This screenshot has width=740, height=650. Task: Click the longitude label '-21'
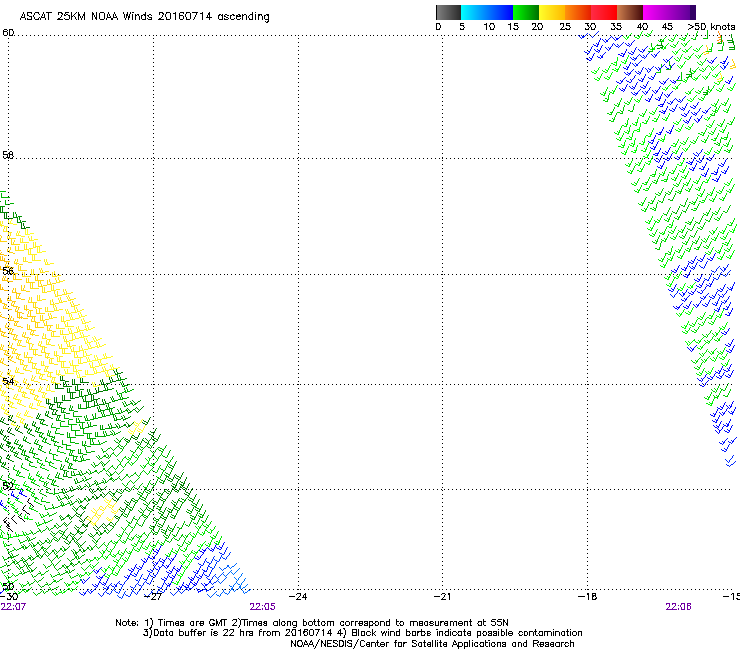pos(443,597)
